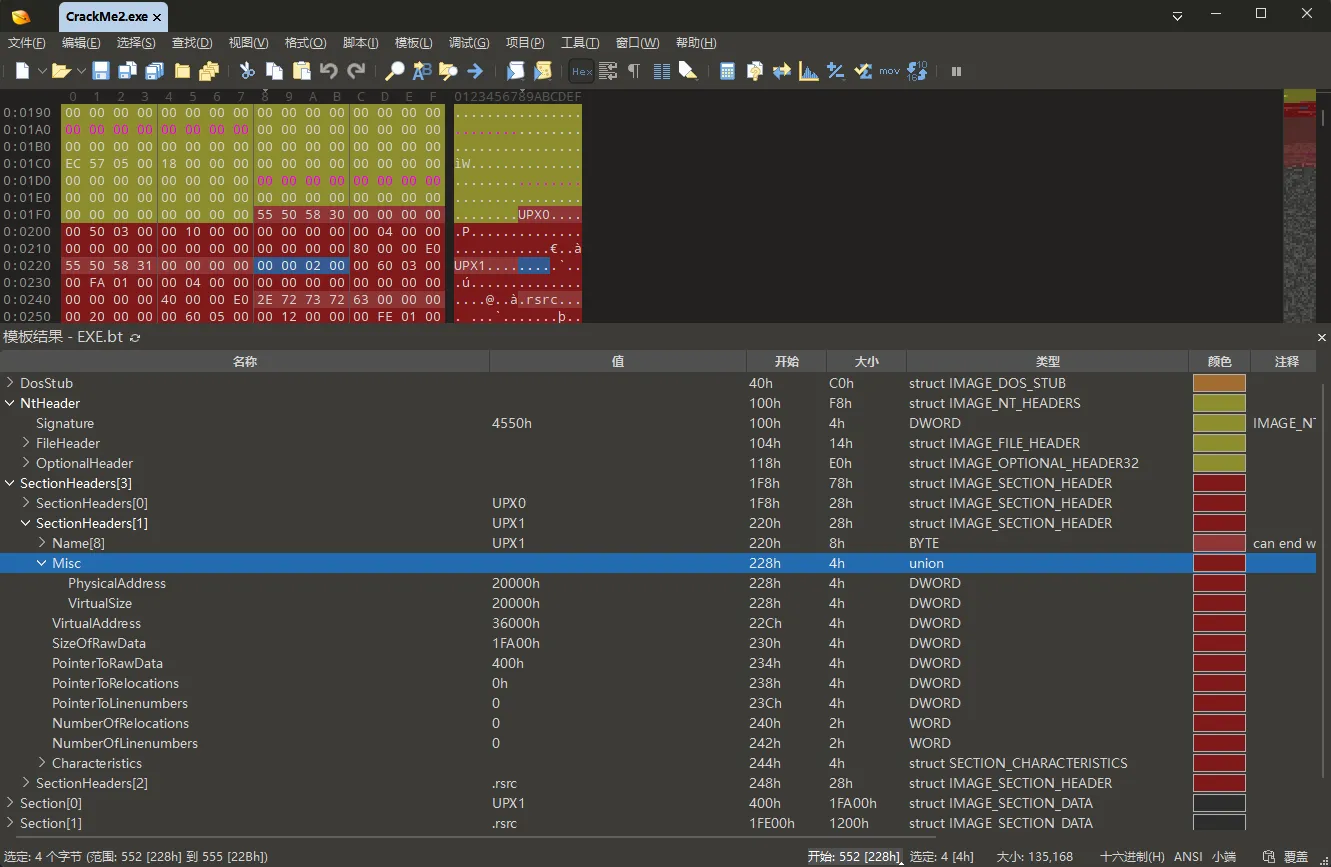
Task: Click the 10/16 base converter icon
Action: click(x=917, y=71)
